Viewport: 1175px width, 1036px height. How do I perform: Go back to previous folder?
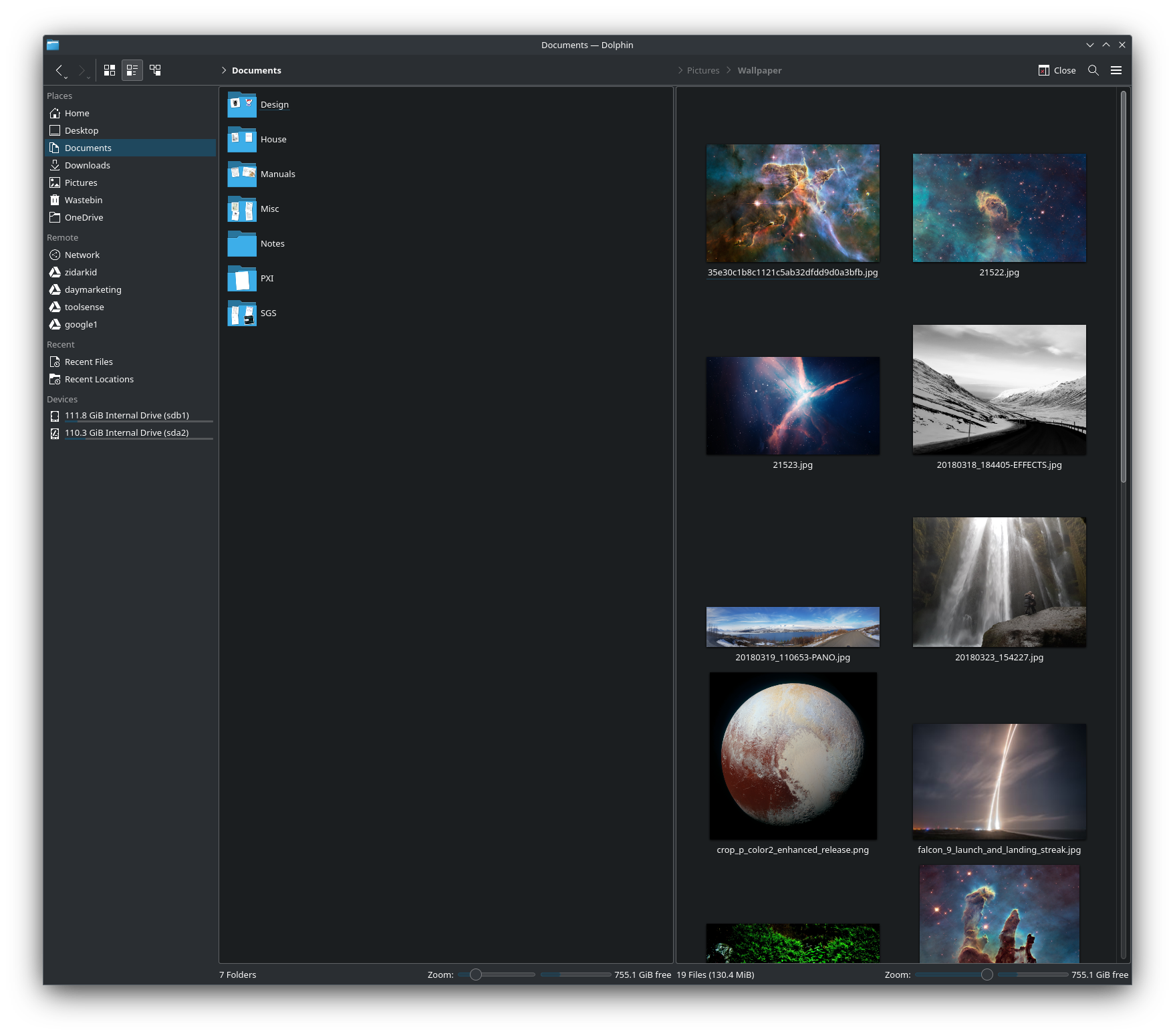tap(59, 70)
